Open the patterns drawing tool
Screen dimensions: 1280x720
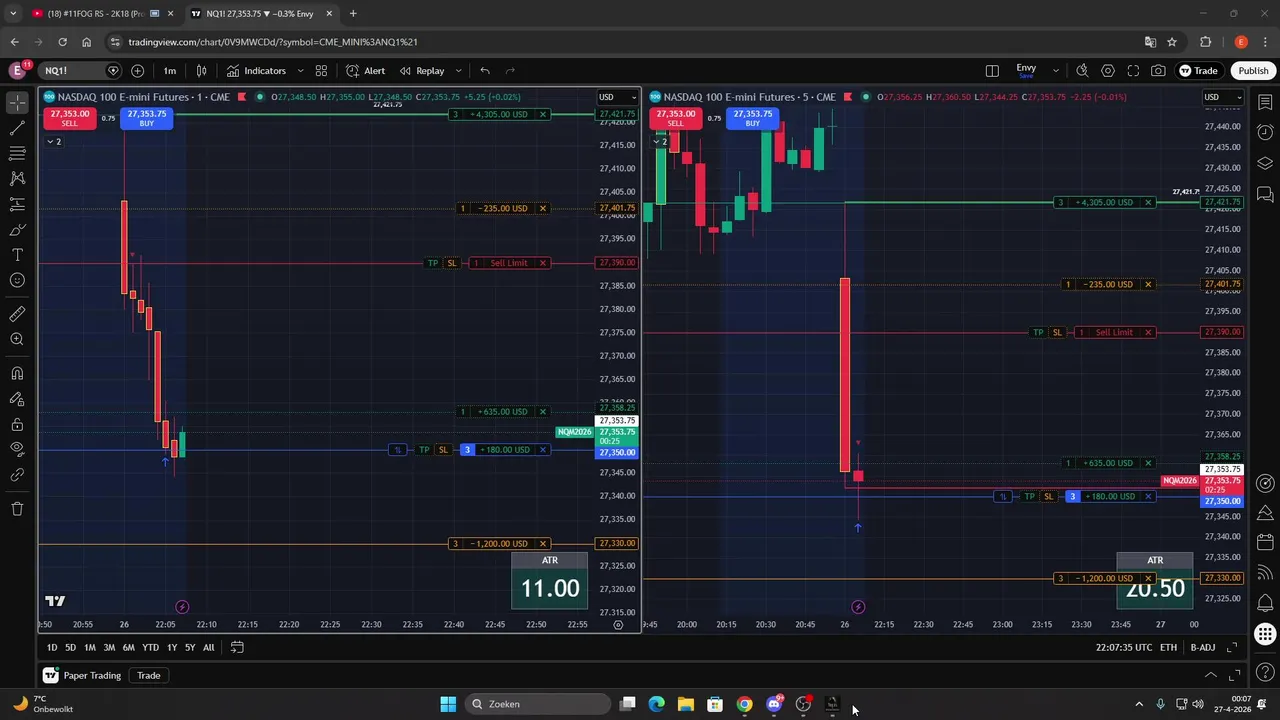(17, 178)
